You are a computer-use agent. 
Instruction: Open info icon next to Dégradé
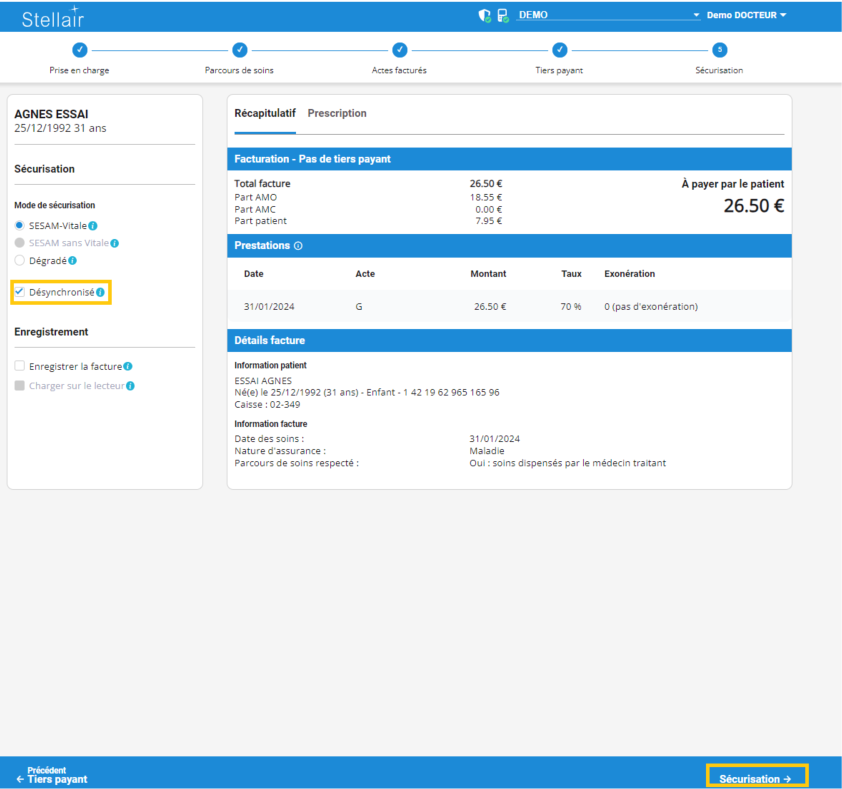(72, 261)
